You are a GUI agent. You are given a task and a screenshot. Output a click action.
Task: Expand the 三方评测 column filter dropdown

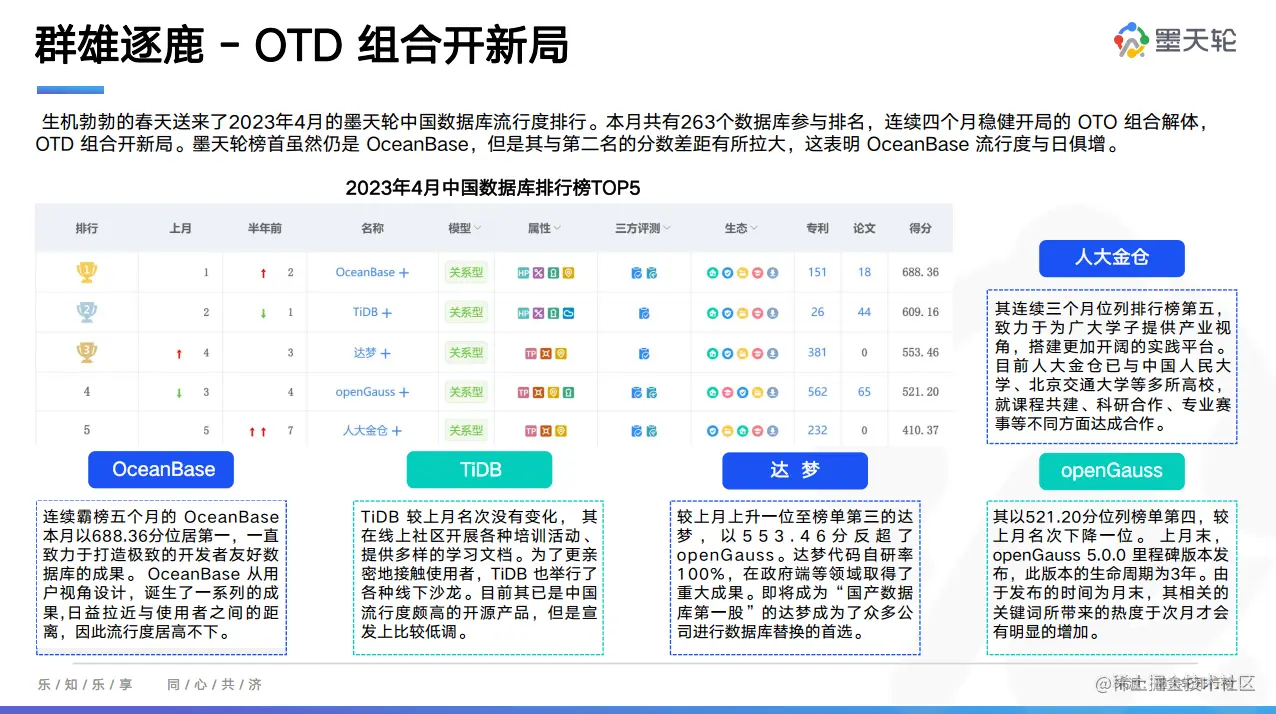point(667,228)
